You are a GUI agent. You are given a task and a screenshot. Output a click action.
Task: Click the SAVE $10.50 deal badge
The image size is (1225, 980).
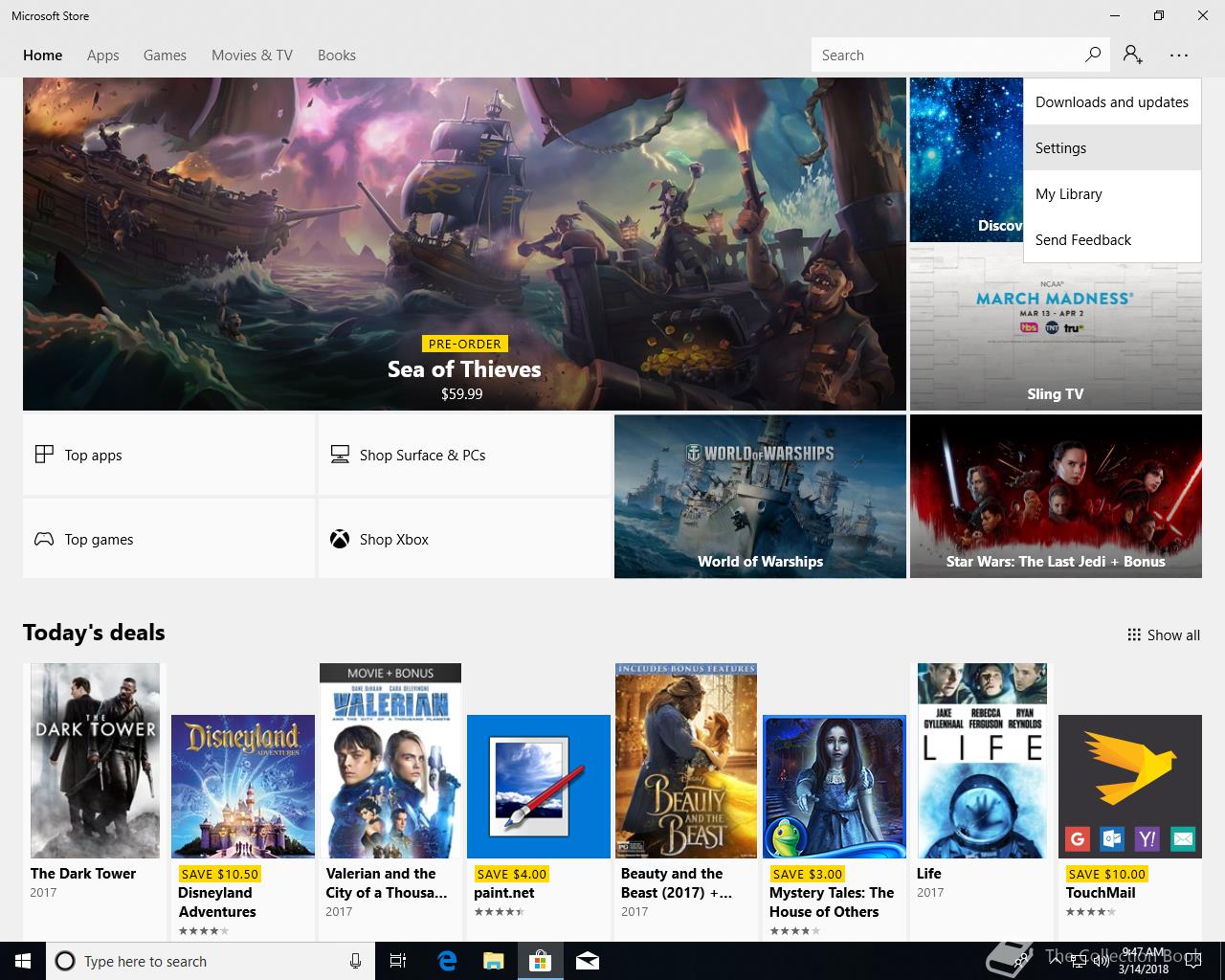point(219,874)
